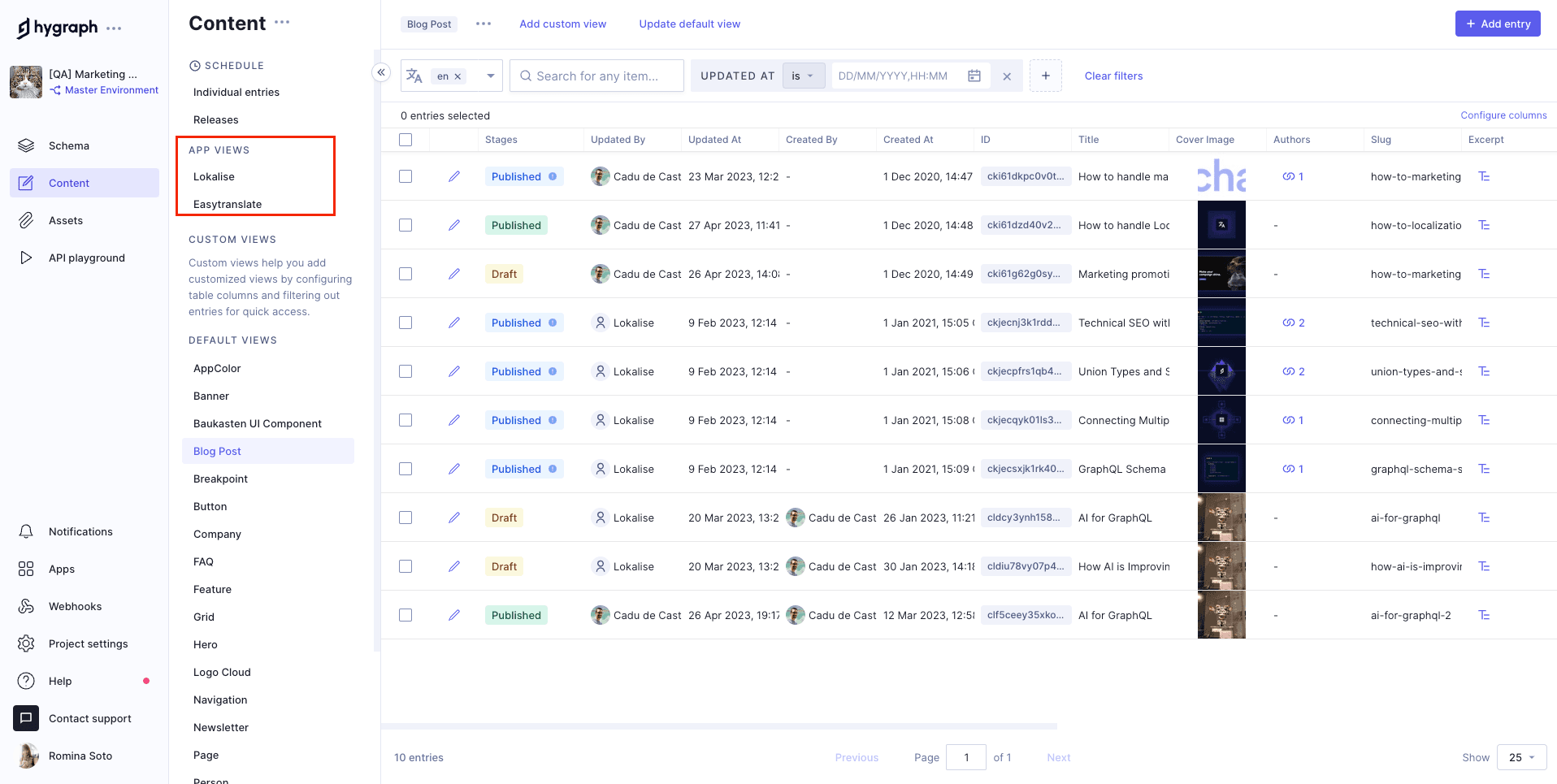Check the row for 'Technical SEO' entry
The height and width of the screenshot is (784, 1557).
click(x=406, y=323)
